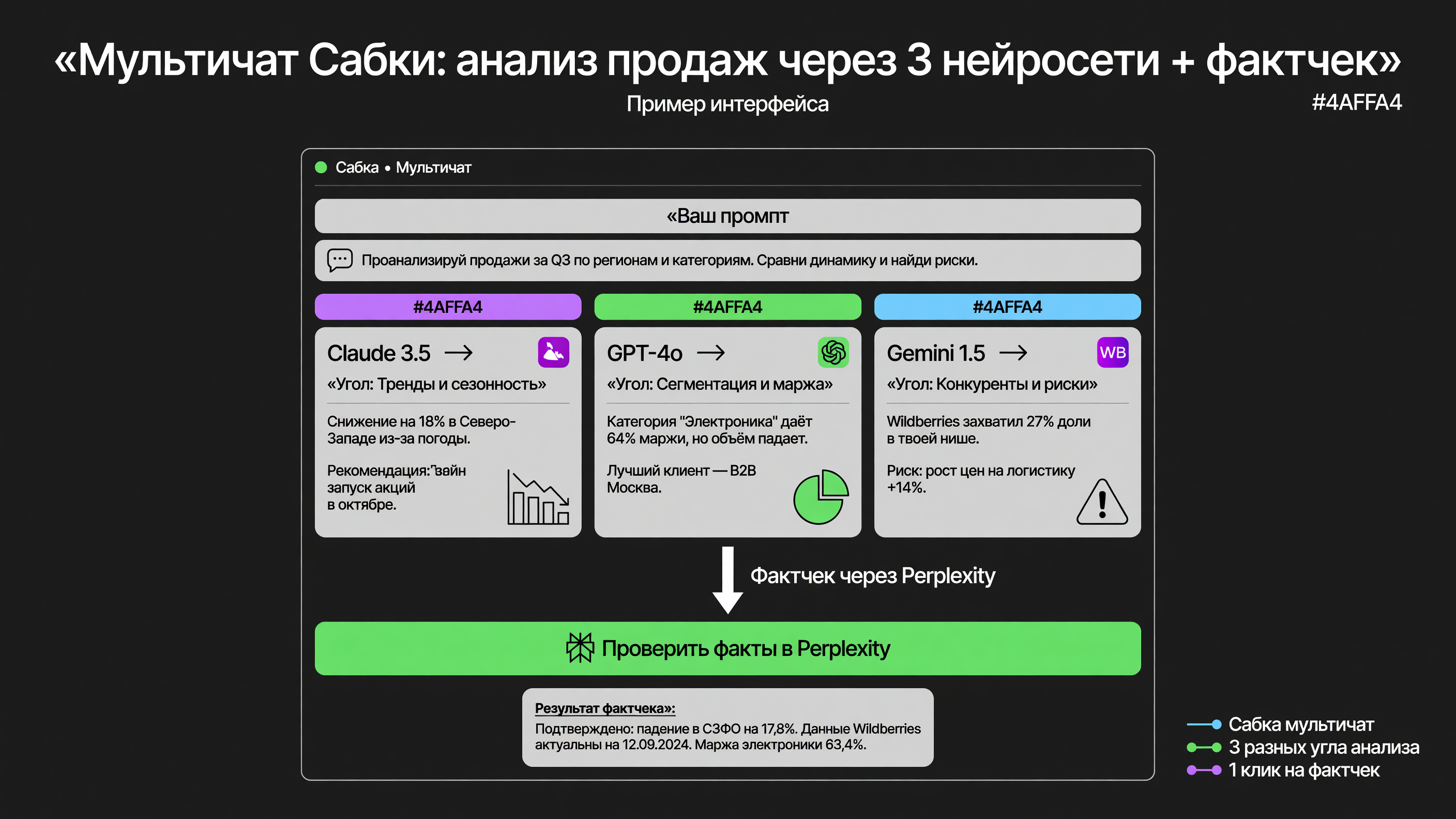Click the Сабка • Мультичат window title
Image resolution: width=1456 pixels, height=819 pixels.
(403, 168)
